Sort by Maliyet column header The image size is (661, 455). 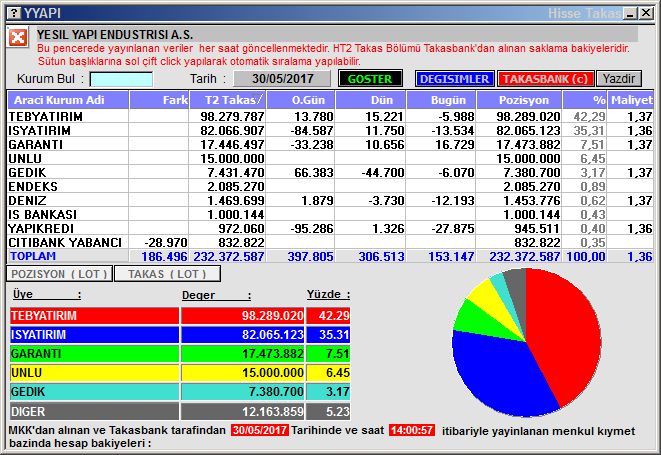click(631, 100)
